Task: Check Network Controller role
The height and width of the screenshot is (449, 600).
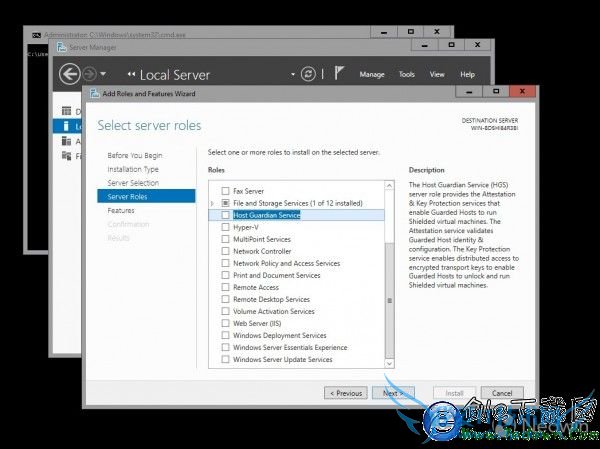Action: coord(225,251)
